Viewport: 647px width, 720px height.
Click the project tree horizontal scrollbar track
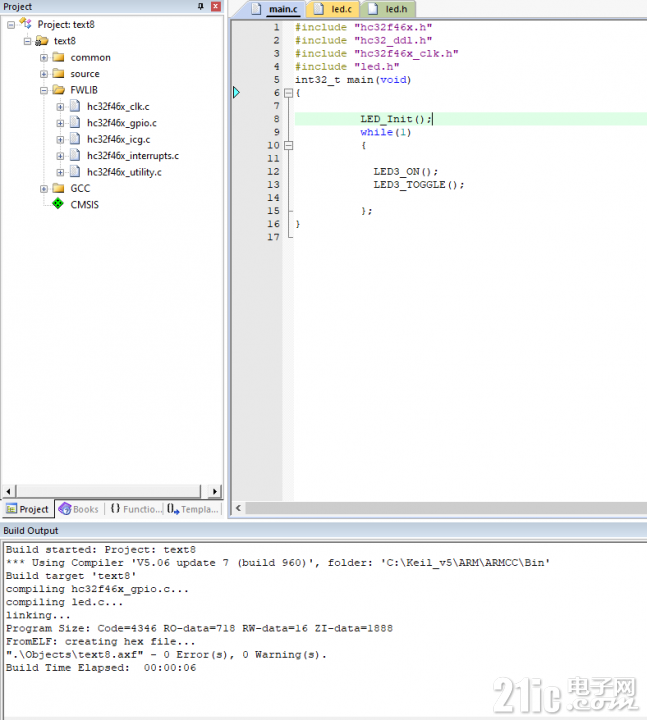(x=108, y=491)
